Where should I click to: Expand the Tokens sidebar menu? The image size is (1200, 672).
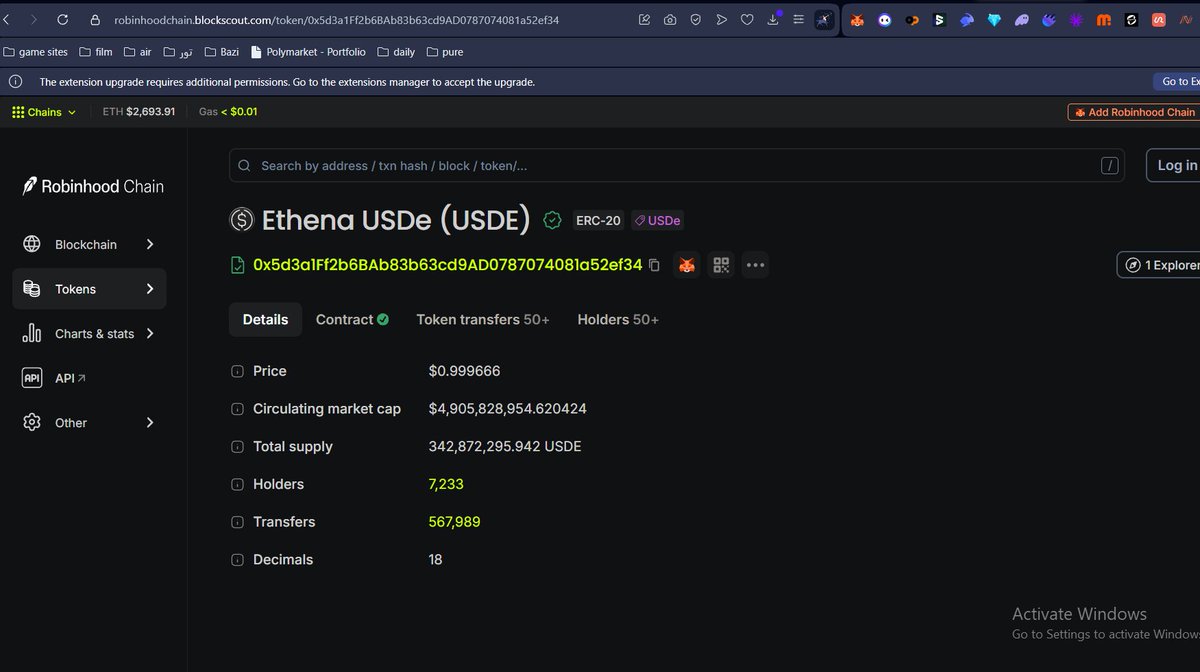(x=89, y=289)
